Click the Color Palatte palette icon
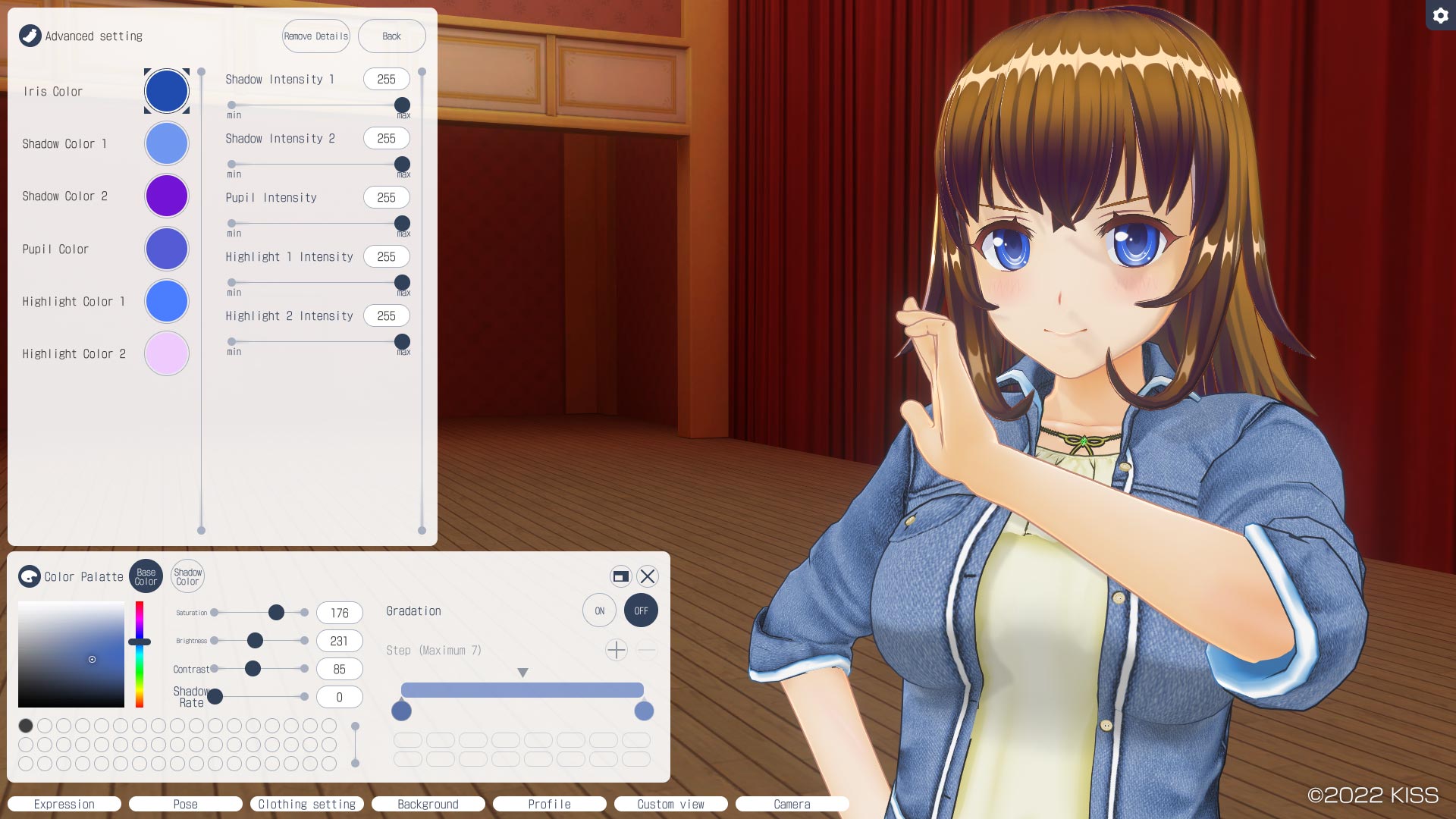 (x=30, y=576)
